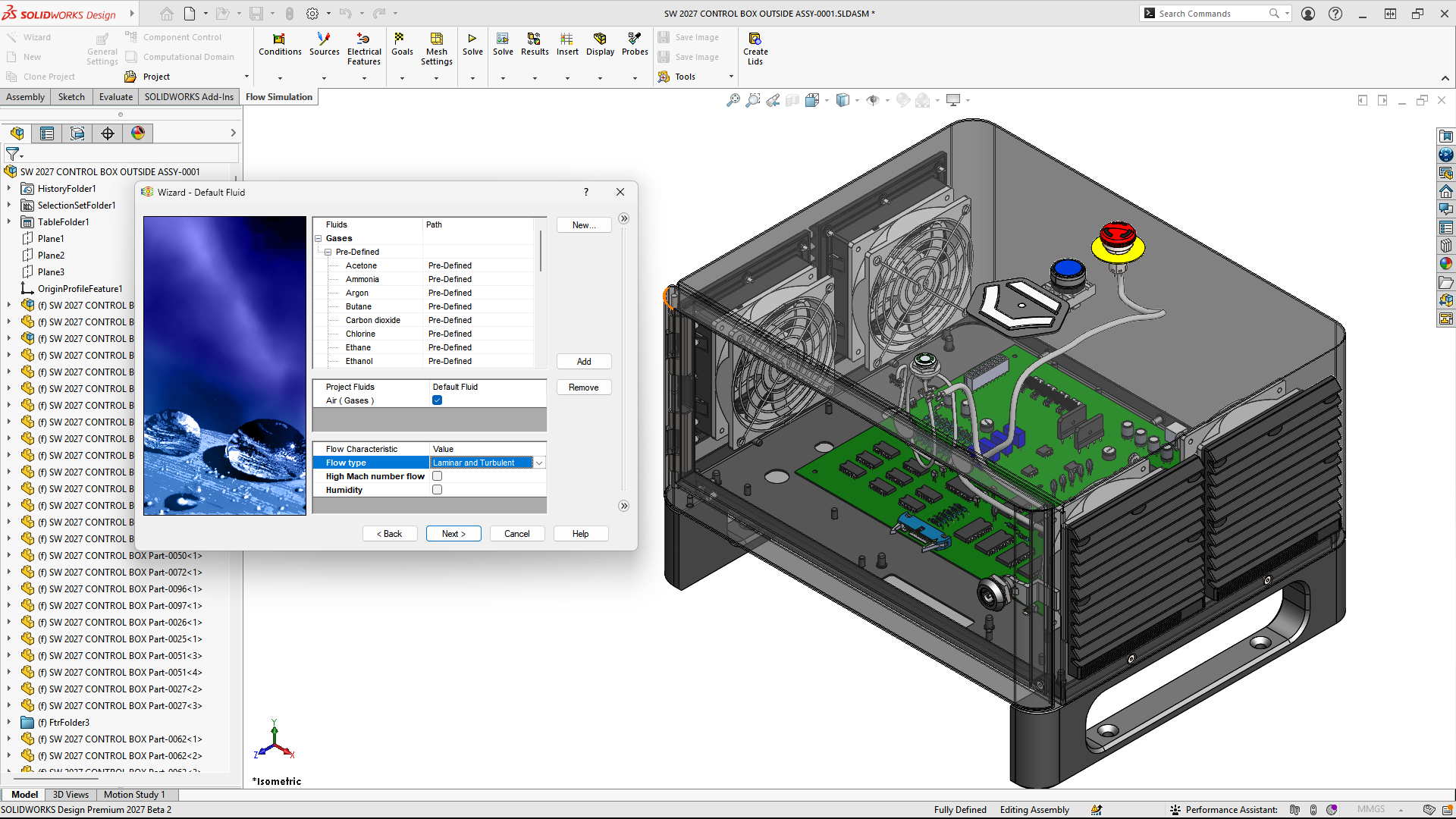Click the Add fluid button
Viewport: 1456px width, 819px height.
pyautogui.click(x=584, y=362)
